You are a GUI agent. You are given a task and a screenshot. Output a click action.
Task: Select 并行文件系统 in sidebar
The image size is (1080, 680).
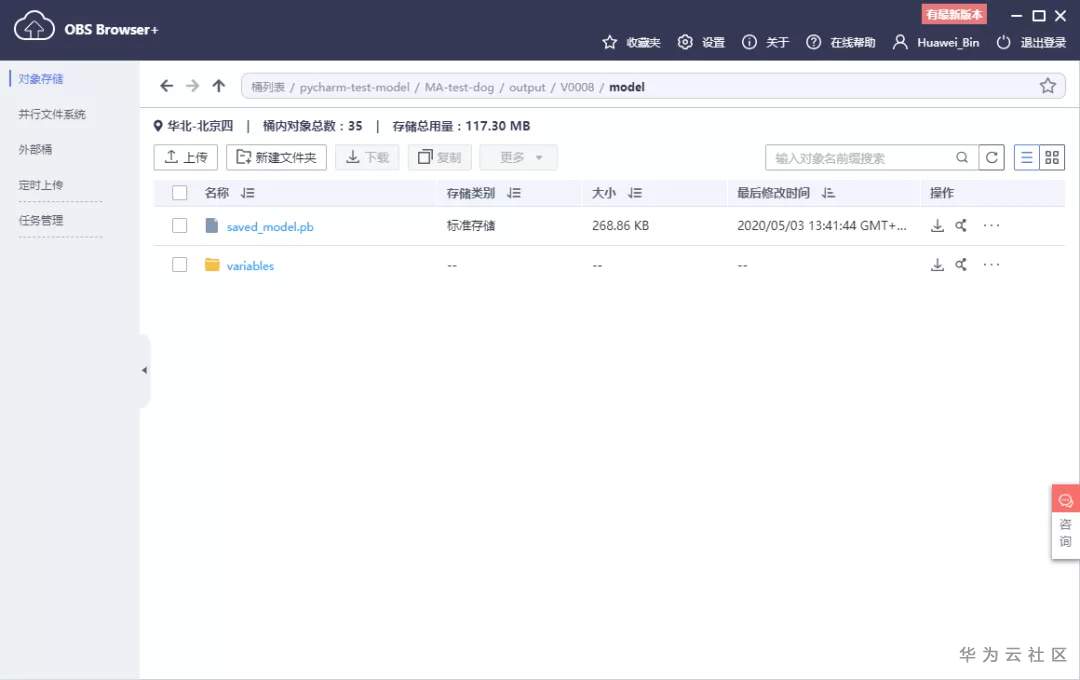pos(52,114)
